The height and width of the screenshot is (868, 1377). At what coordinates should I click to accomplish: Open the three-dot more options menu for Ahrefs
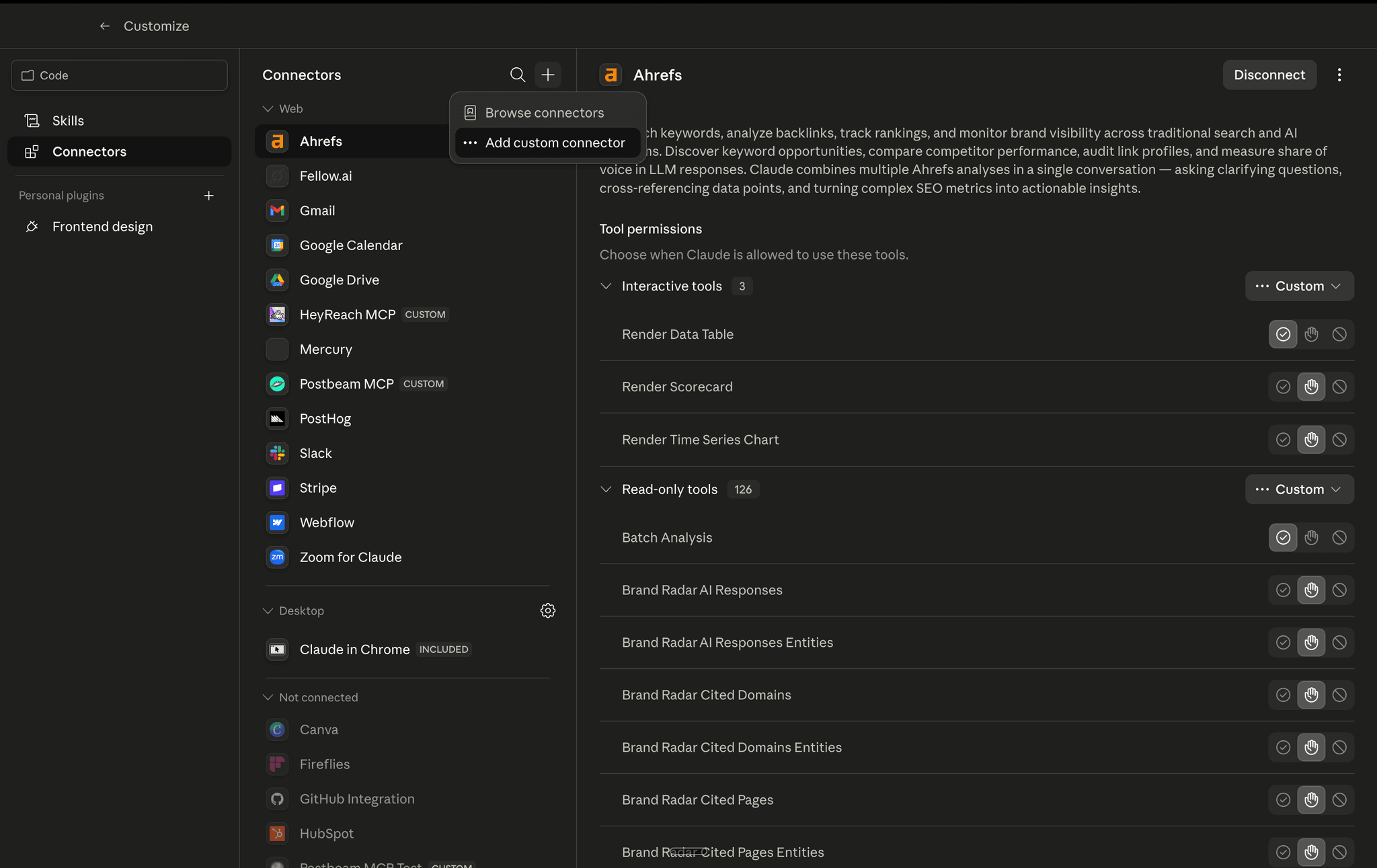point(1339,75)
